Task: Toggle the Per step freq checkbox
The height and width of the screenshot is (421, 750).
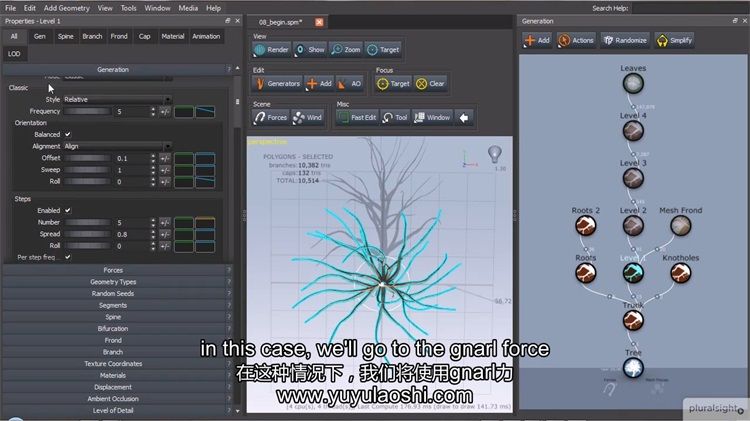Action: pos(67,257)
